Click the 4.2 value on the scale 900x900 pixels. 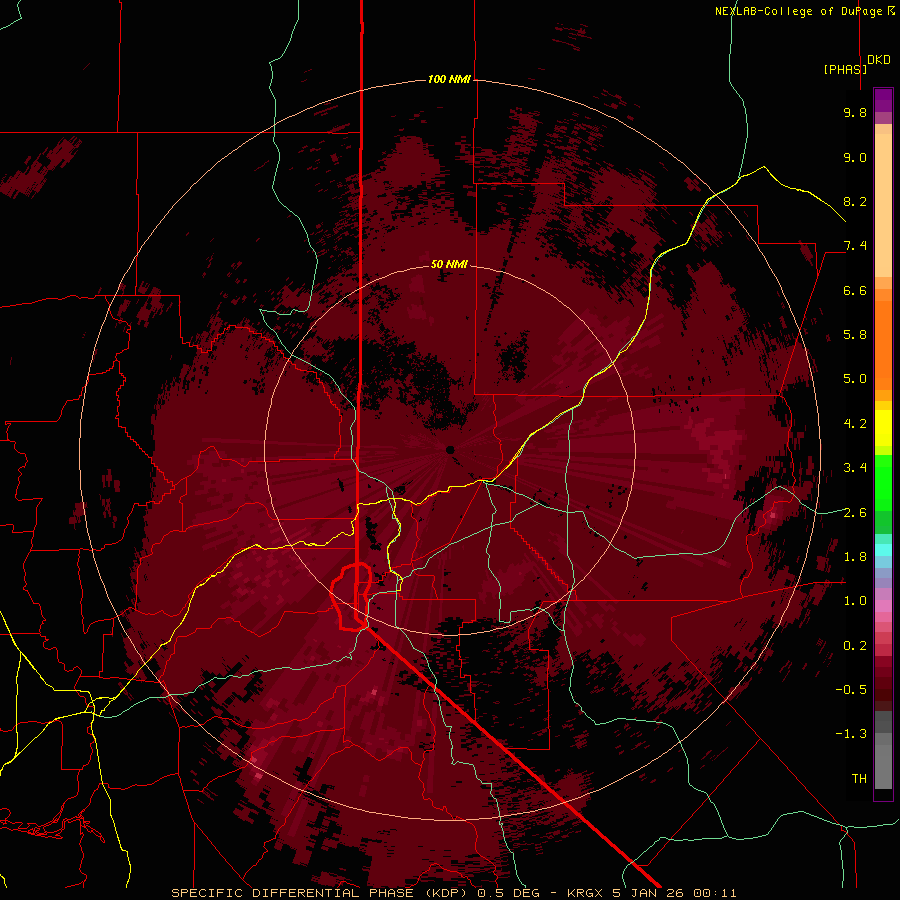coord(855,424)
